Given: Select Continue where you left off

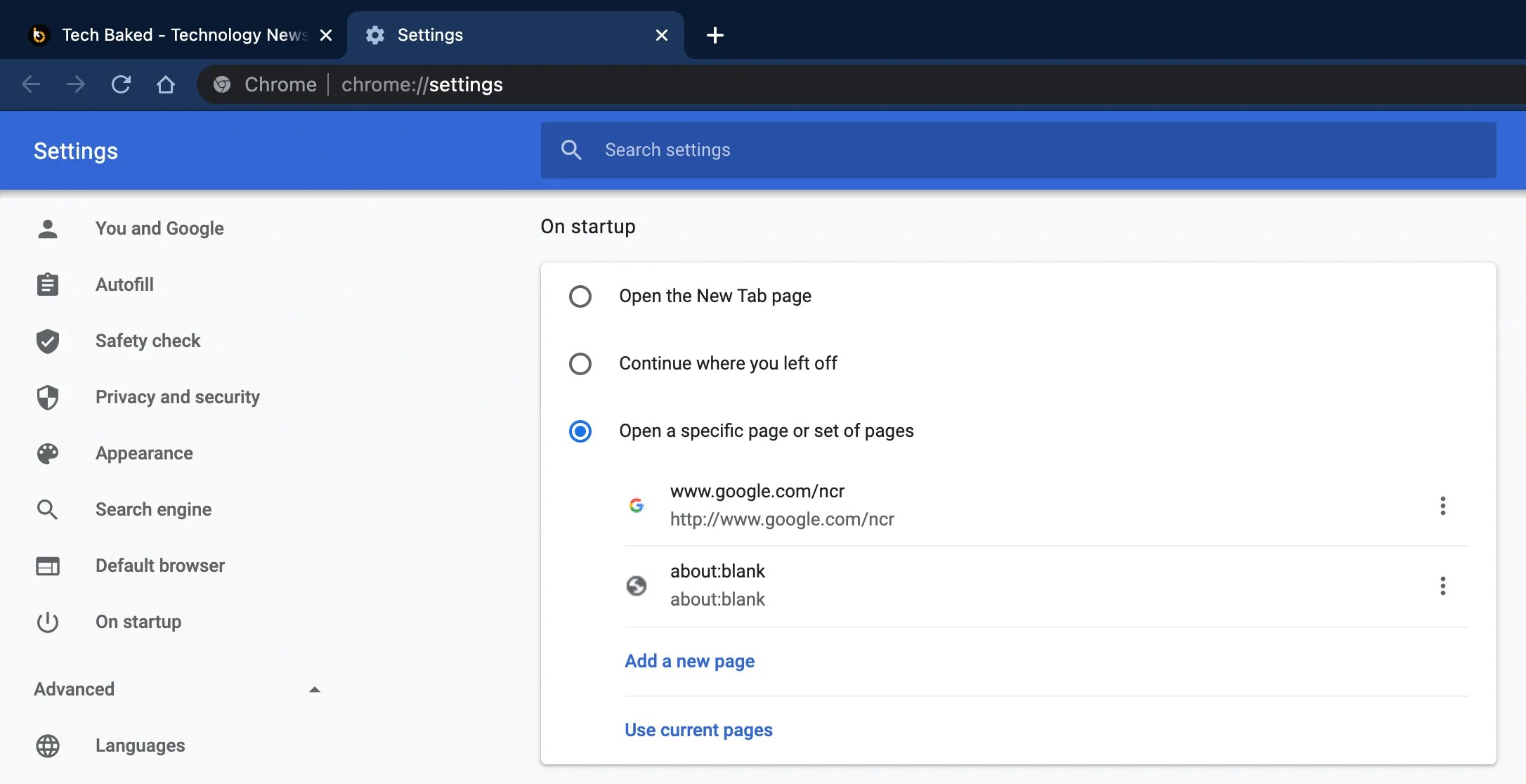Looking at the screenshot, I should 580,364.
